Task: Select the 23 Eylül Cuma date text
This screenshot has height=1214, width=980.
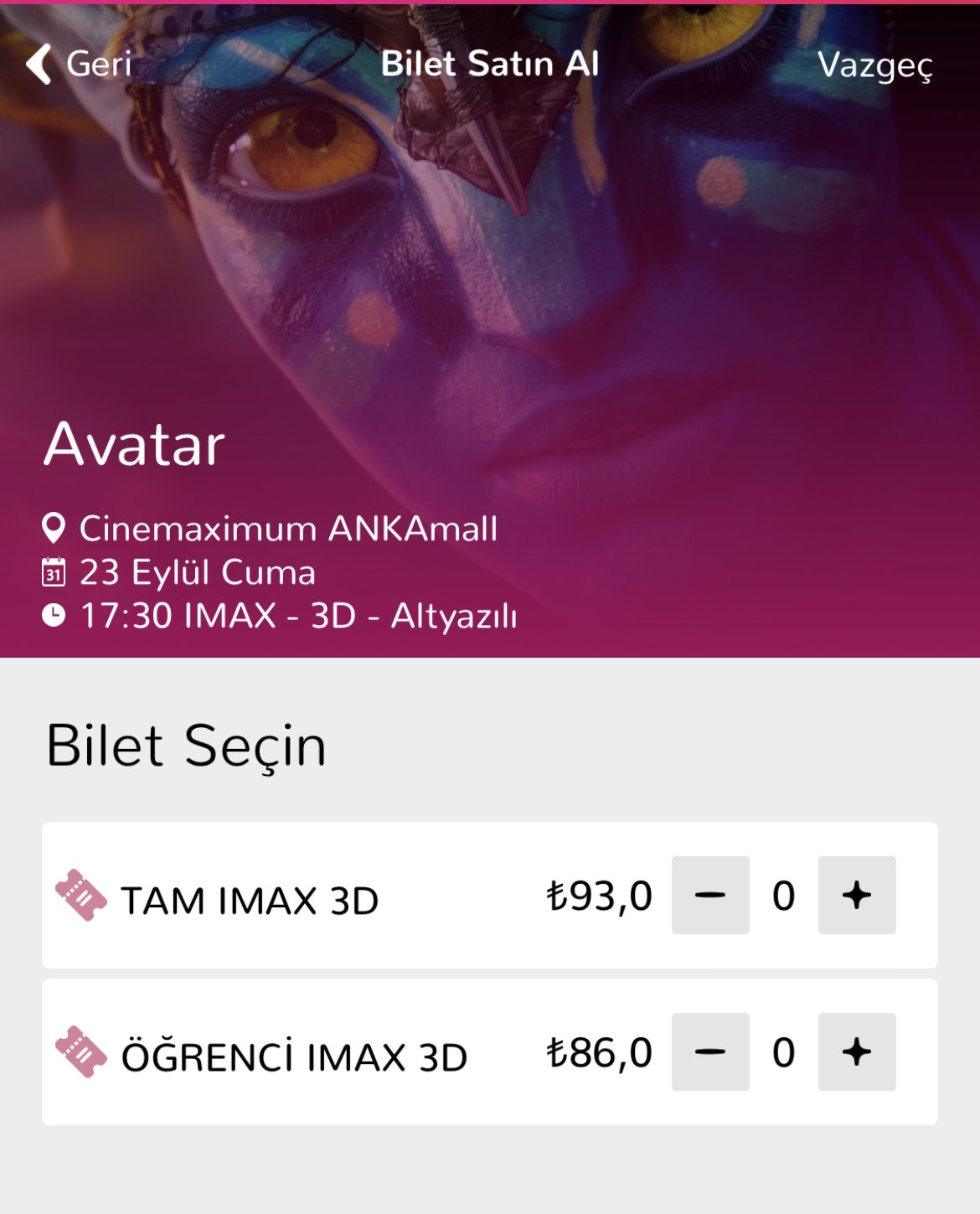Action: (198, 572)
